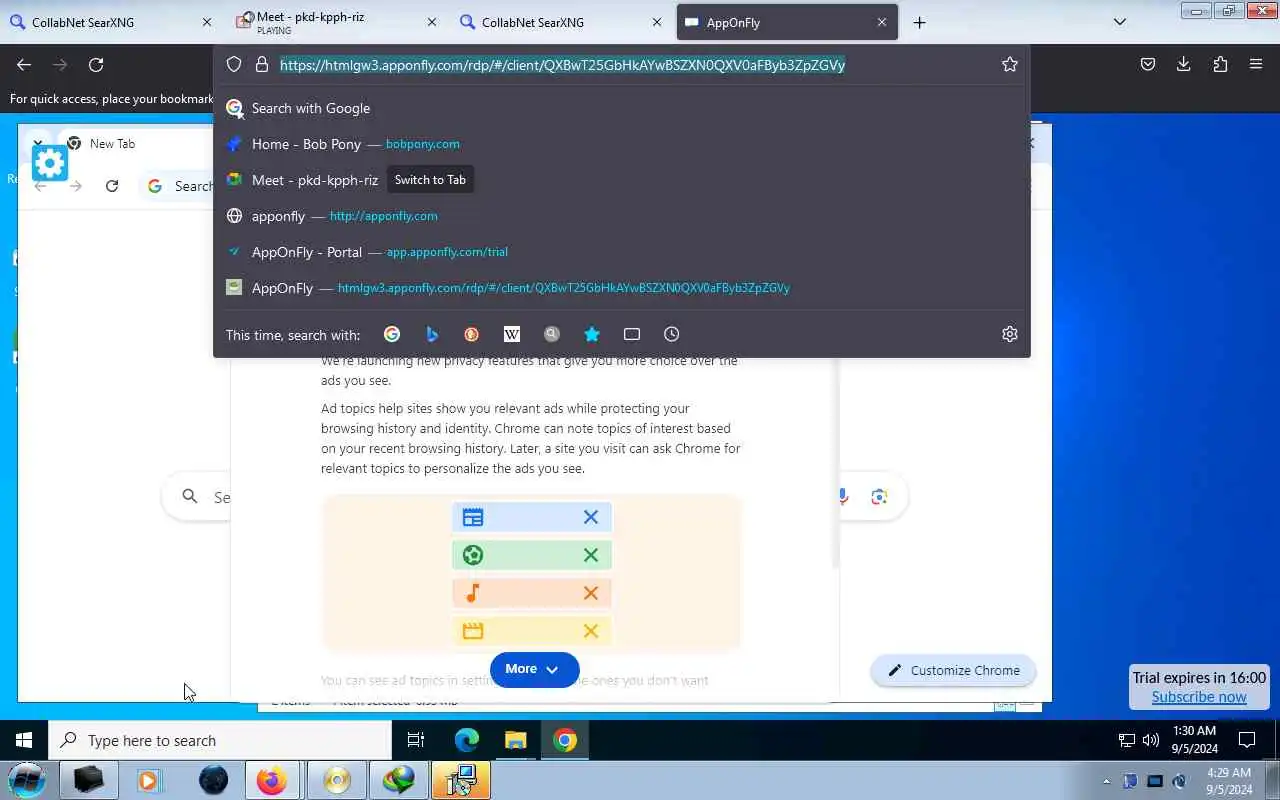The image size is (1280, 800).
Task: Reload the page in Firefox toolbar
Action: coord(96,65)
